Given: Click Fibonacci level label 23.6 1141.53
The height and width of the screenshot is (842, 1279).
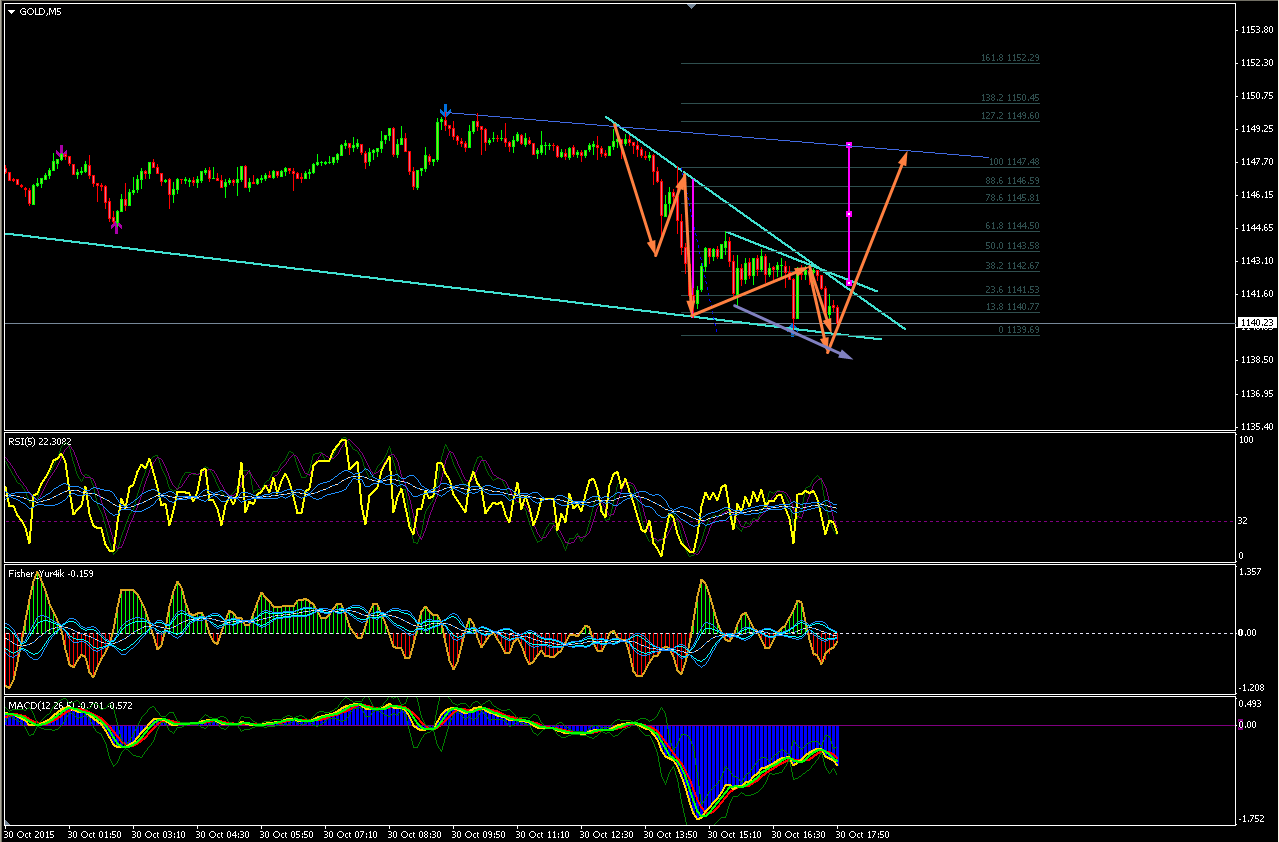Looking at the screenshot, I should [x=1012, y=290].
